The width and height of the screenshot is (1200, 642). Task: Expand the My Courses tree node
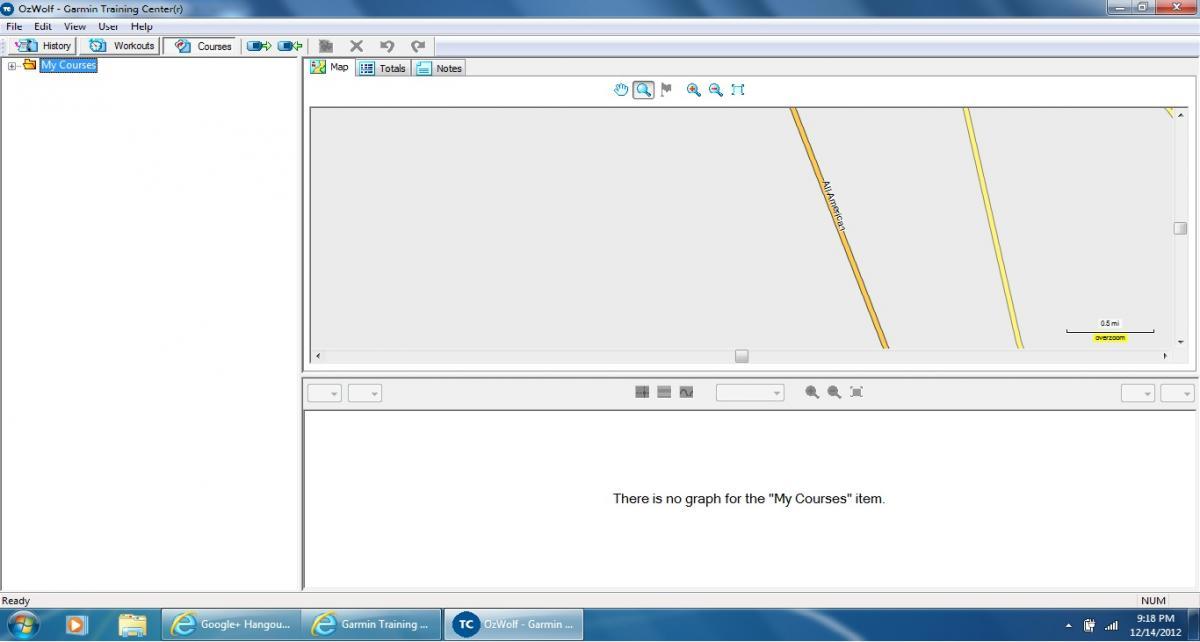point(12,66)
